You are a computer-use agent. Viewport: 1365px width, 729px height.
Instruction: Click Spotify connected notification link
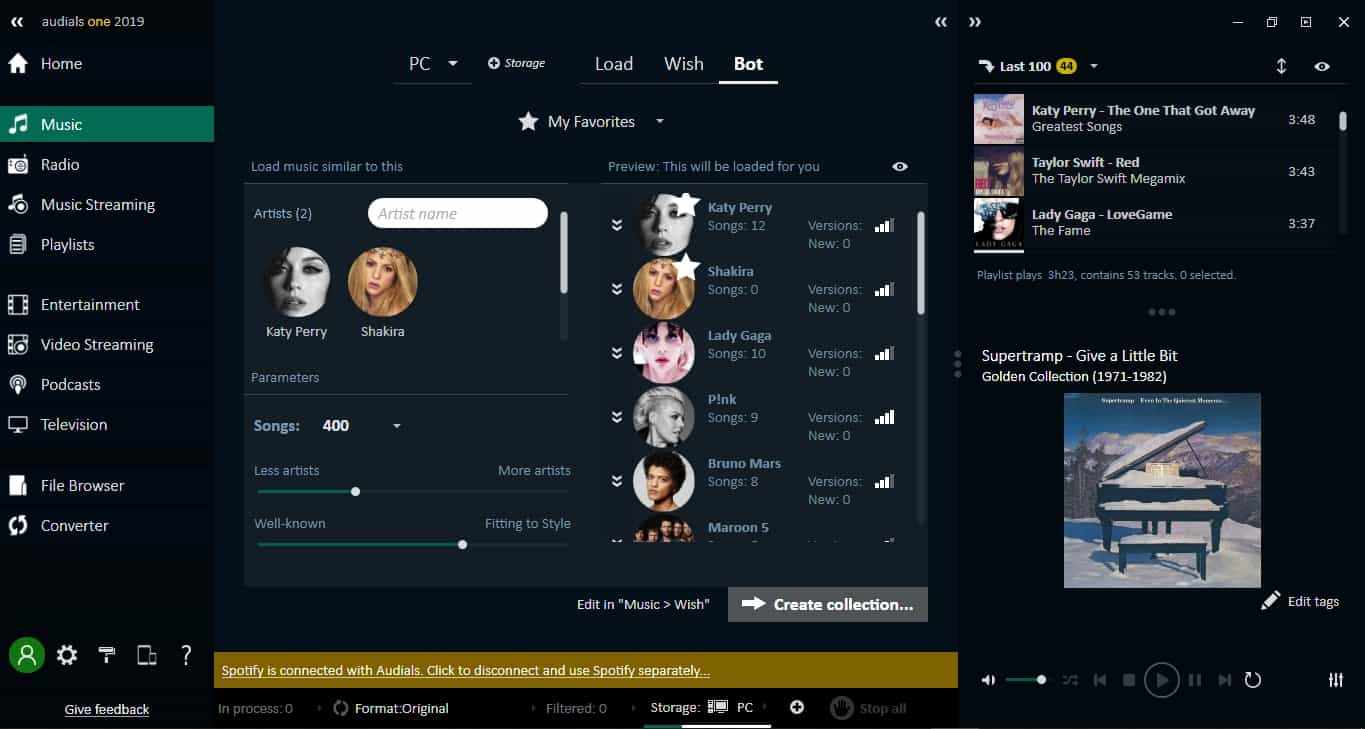466,671
